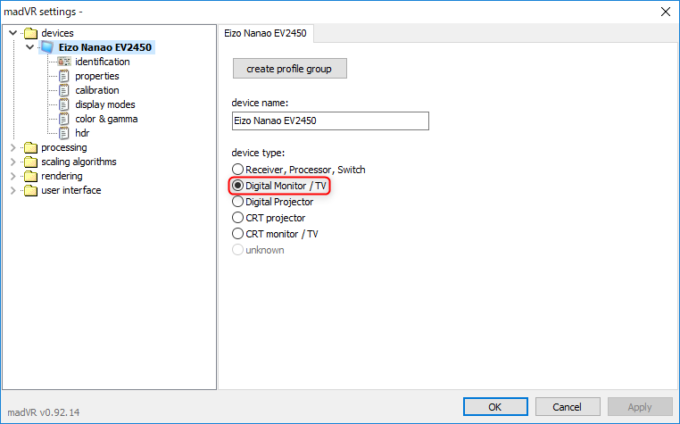Viewport: 680px width, 424px height.
Task: Select Receiver, Processor, Switch device type
Action: coord(237,169)
